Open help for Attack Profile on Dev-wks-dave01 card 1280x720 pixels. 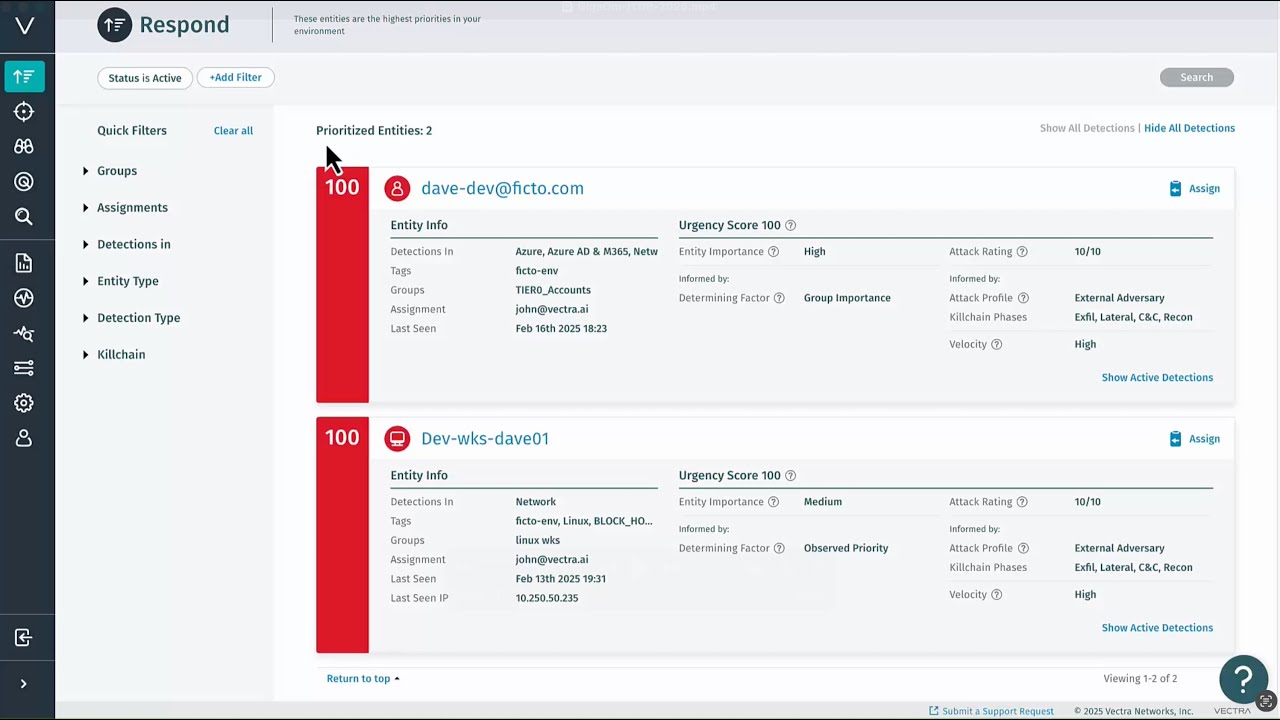click(1023, 548)
